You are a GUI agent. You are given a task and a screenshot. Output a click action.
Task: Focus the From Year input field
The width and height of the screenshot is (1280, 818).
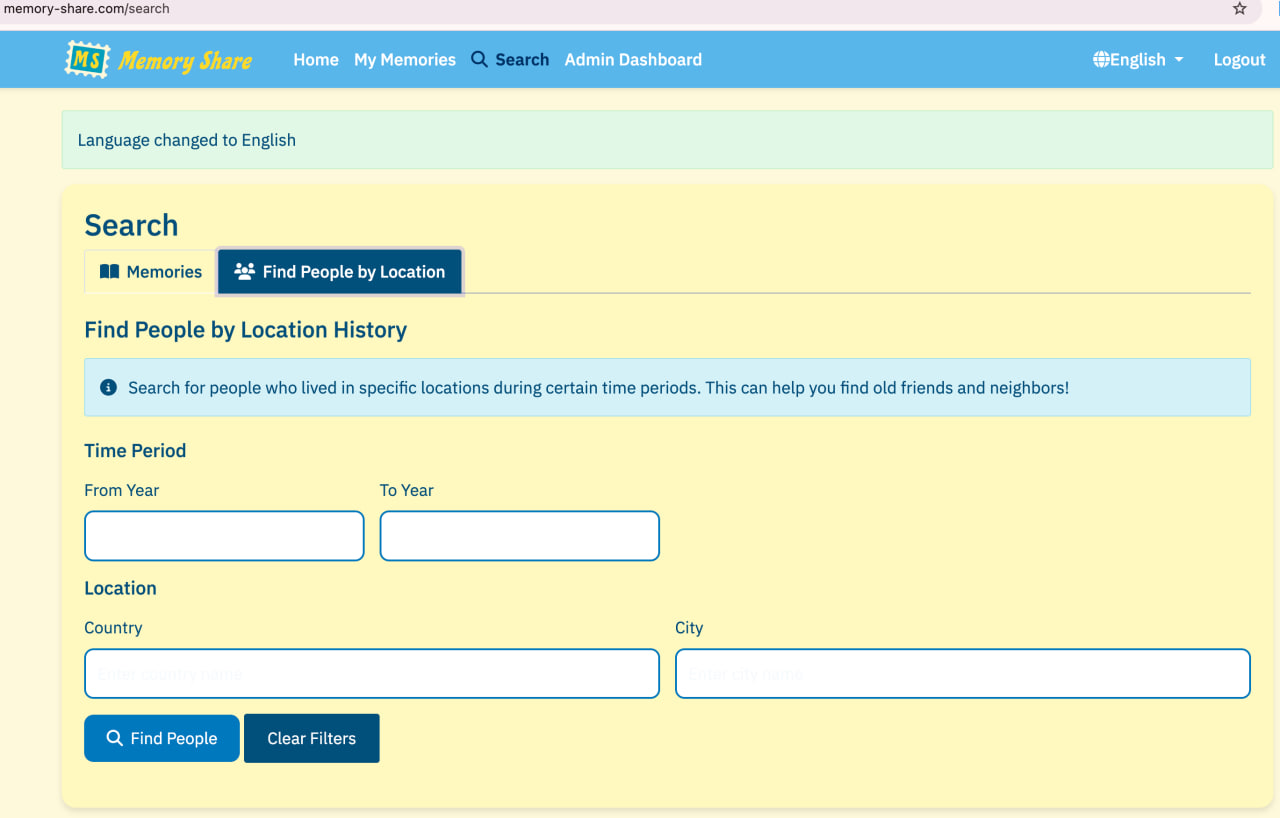(224, 536)
